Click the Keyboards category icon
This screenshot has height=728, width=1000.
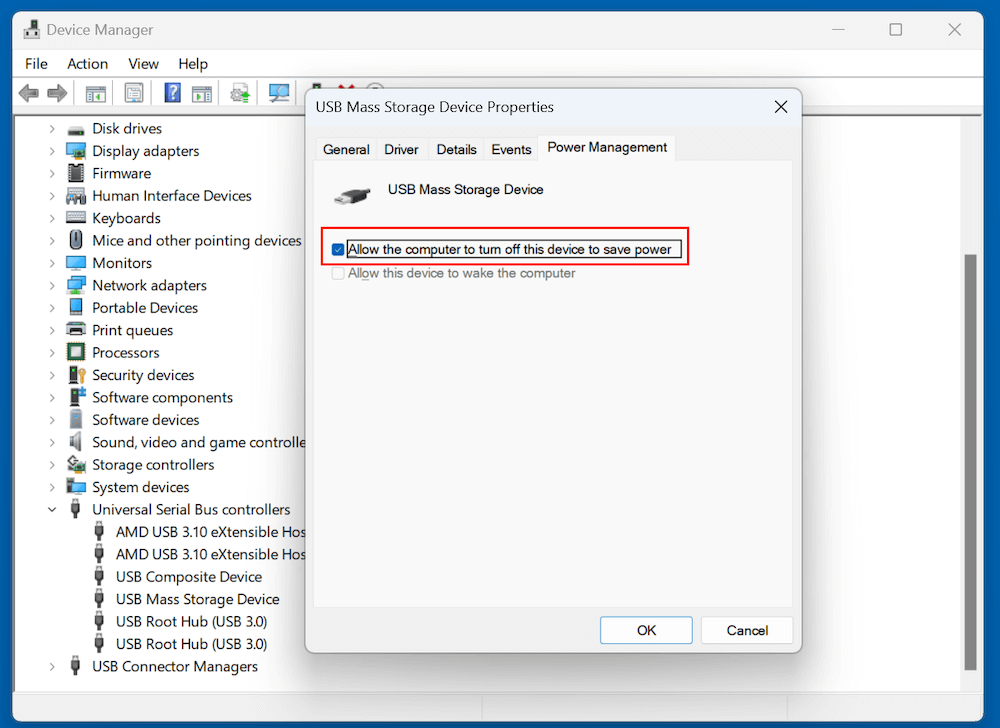76,218
